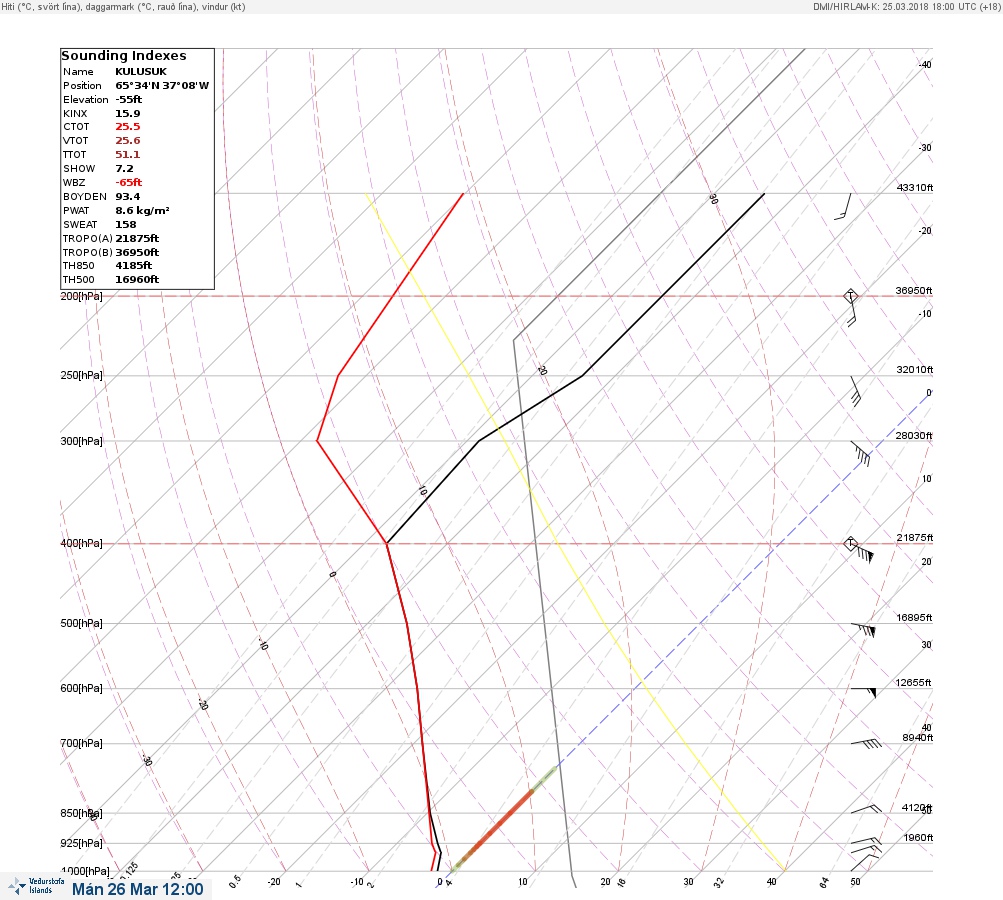Click the 'Sounding Indexes' heading
1003x900 pixels.
click(123, 56)
